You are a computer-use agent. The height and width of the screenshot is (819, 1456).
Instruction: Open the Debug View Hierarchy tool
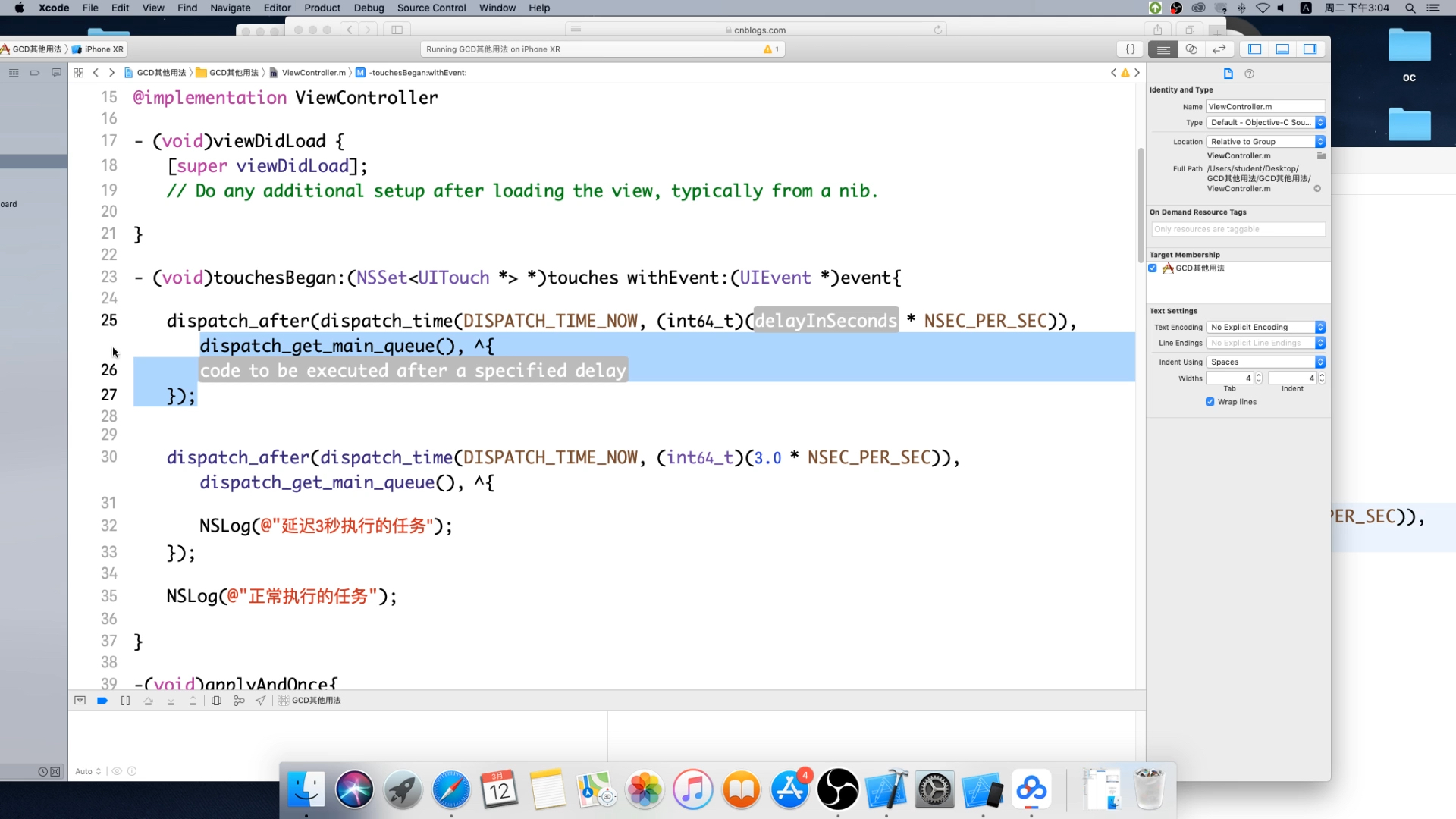point(217,701)
